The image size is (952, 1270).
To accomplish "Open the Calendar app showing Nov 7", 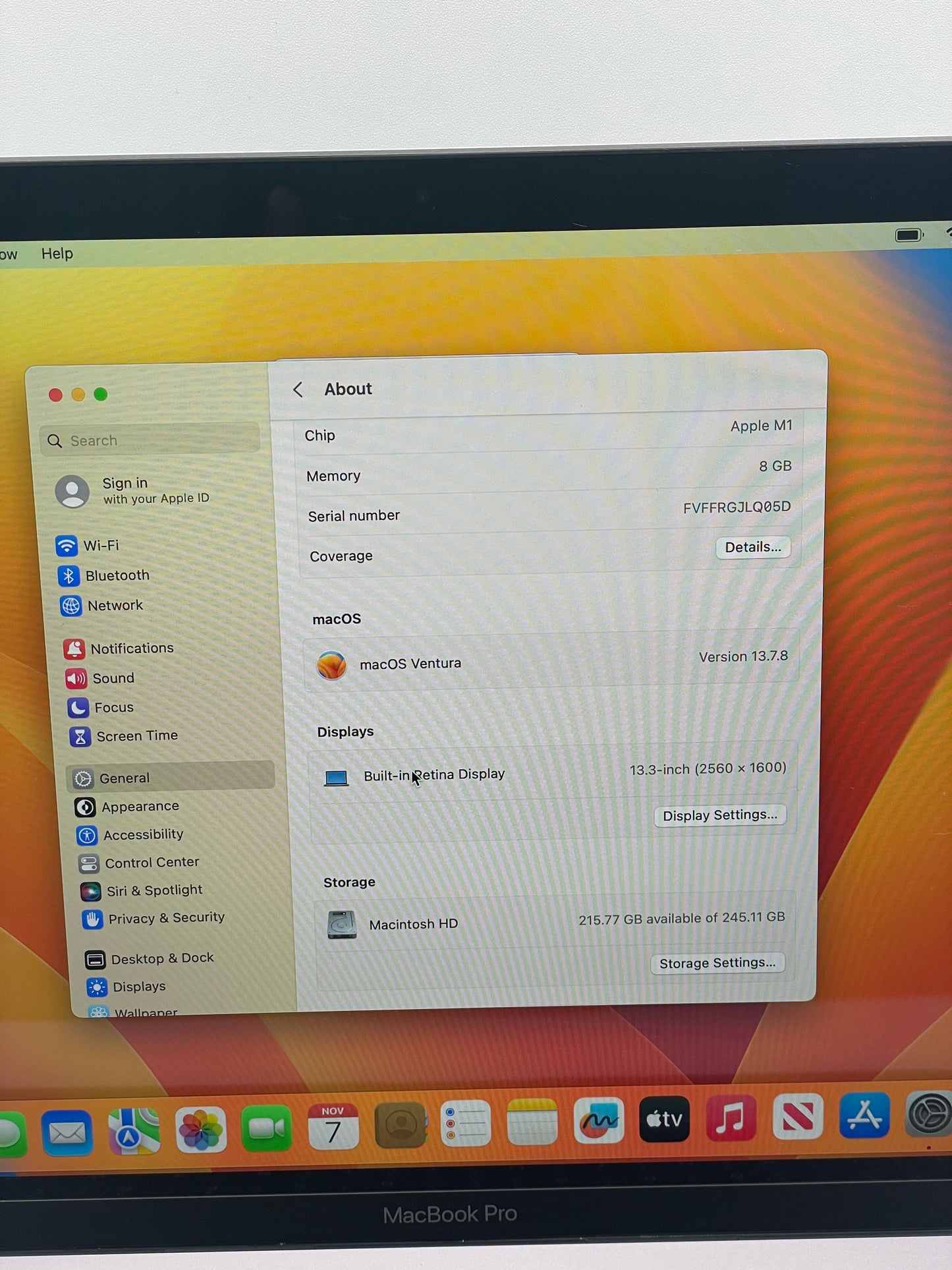I will (333, 1126).
